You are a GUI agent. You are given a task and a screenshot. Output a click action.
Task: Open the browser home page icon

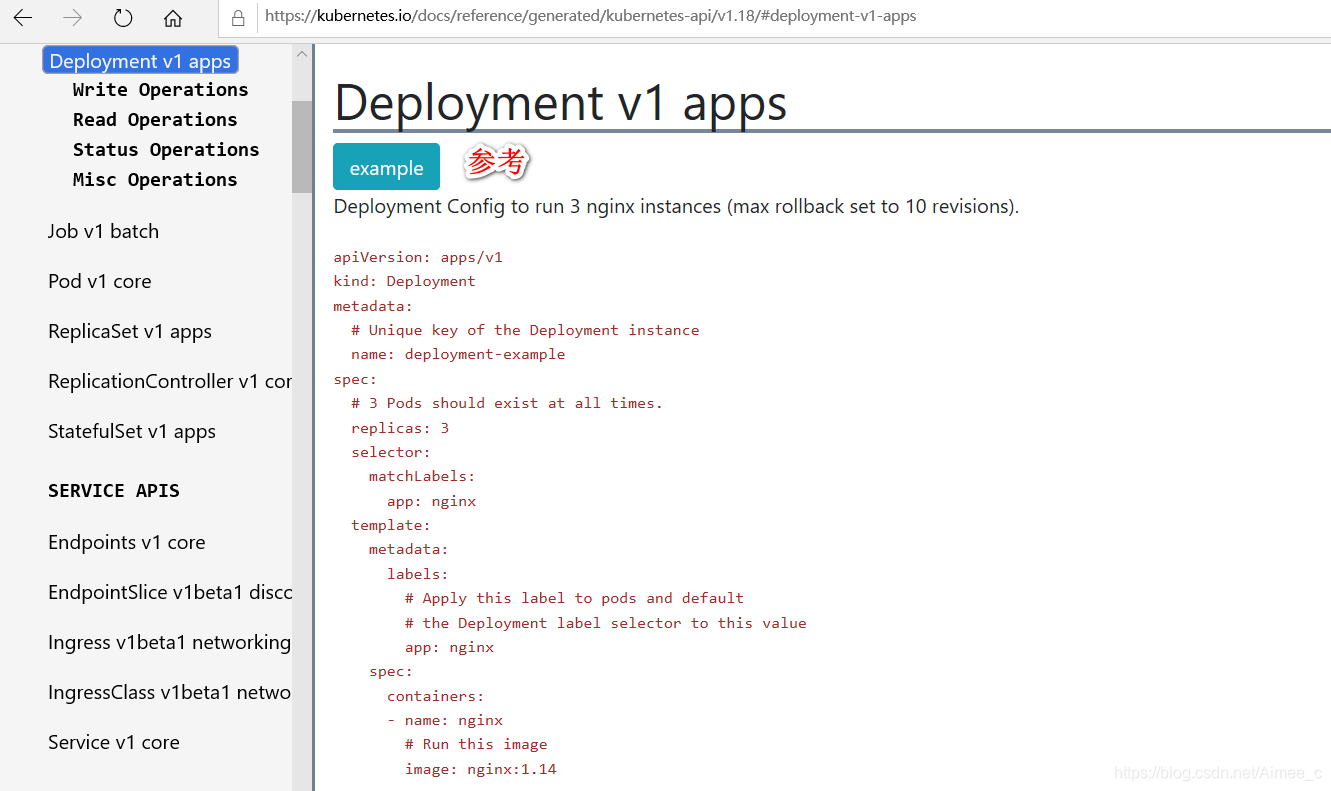coord(173,17)
